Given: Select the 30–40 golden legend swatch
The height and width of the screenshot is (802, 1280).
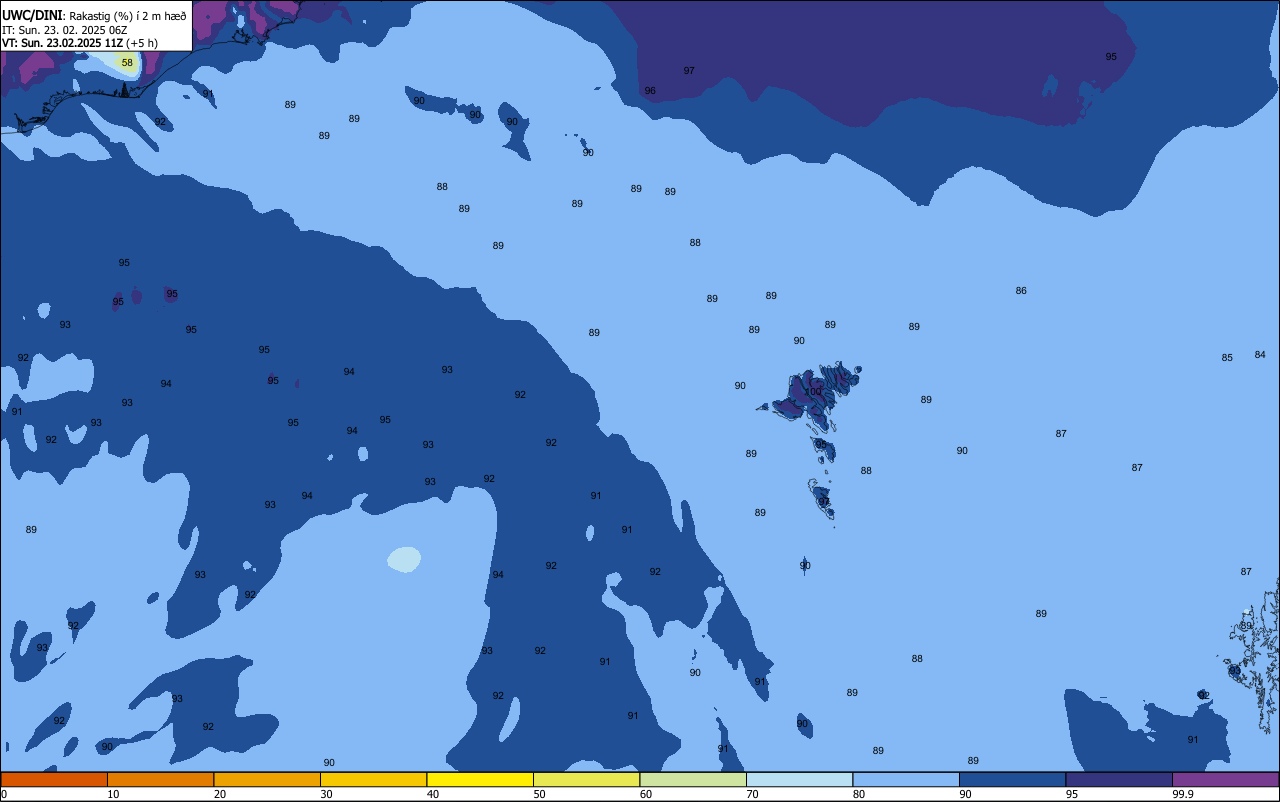Looking at the screenshot, I should 373,779.
